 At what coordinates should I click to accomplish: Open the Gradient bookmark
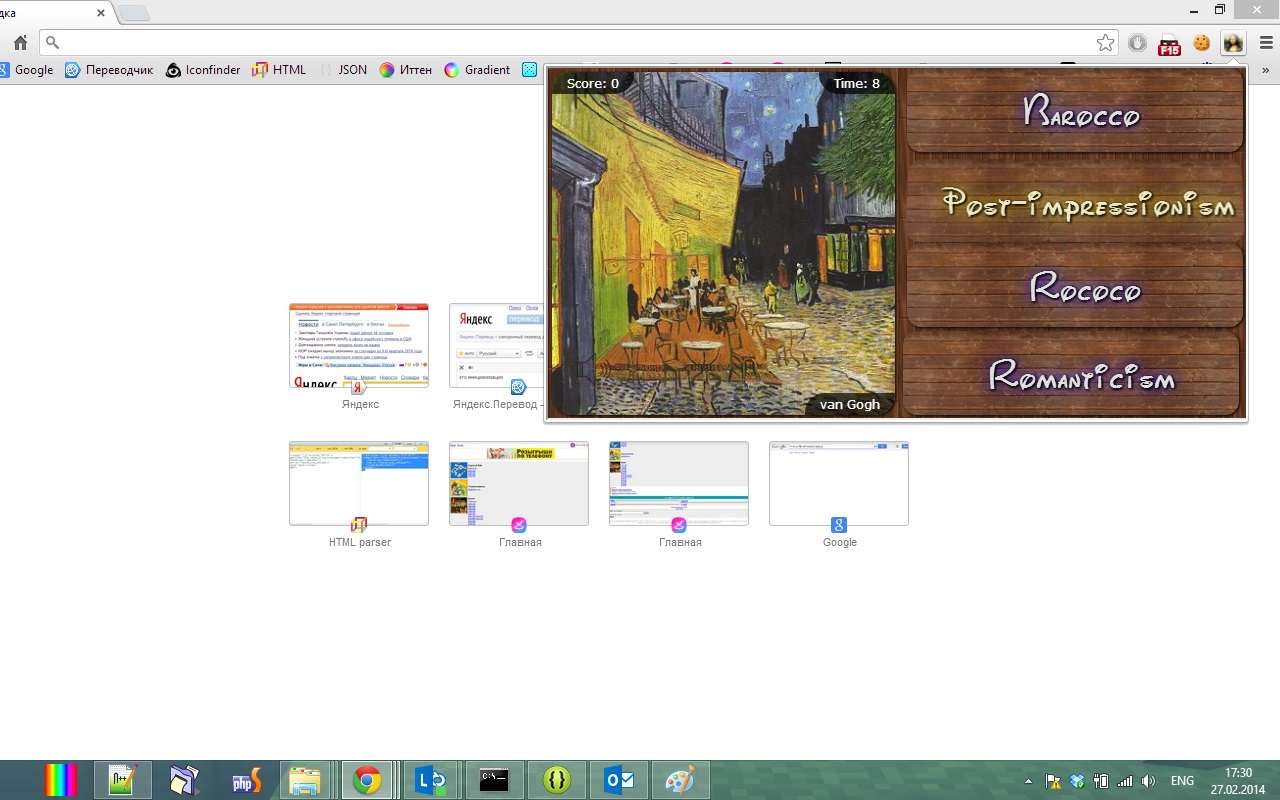tap(477, 70)
